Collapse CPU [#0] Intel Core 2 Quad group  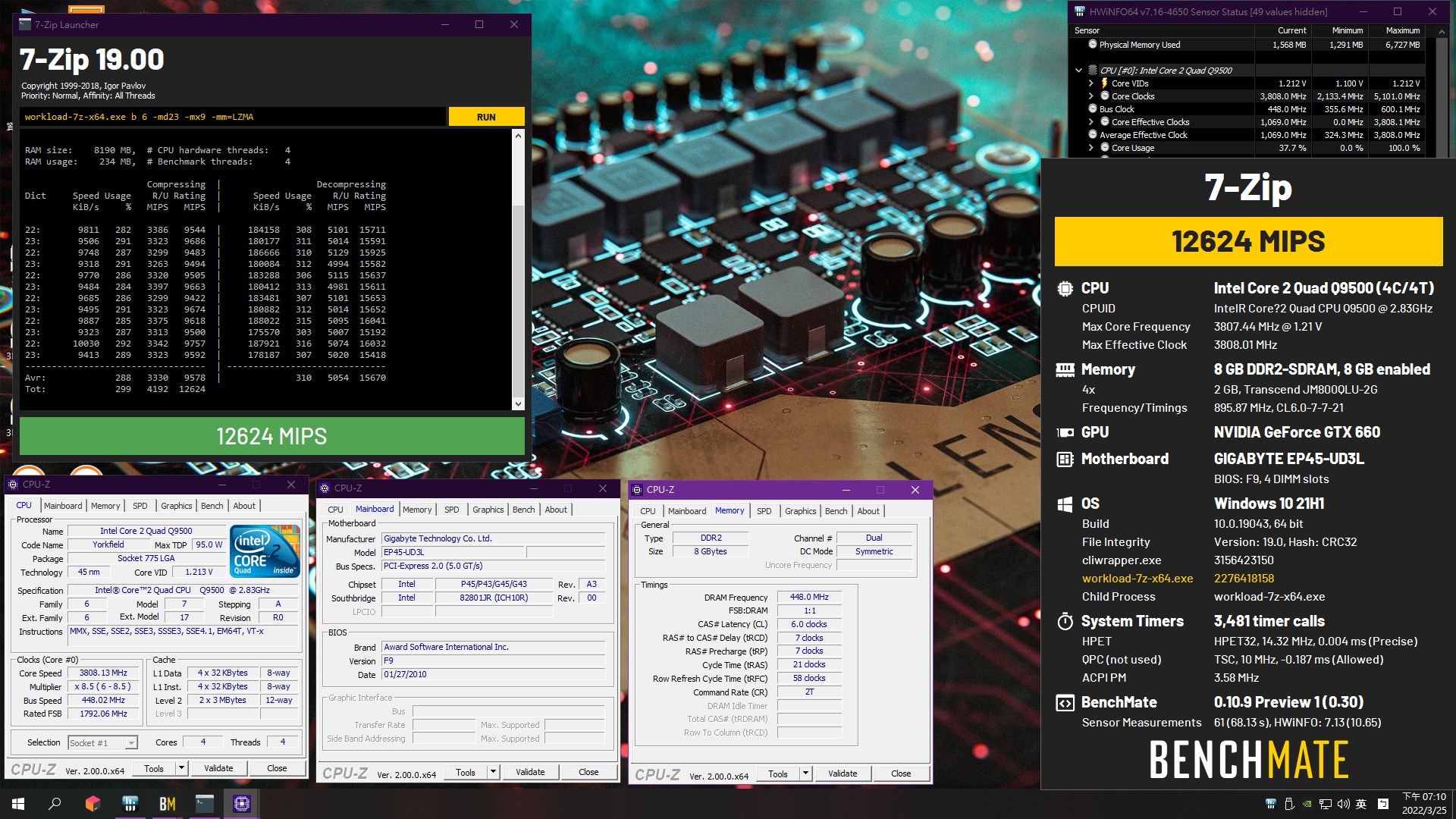pyautogui.click(x=1079, y=71)
